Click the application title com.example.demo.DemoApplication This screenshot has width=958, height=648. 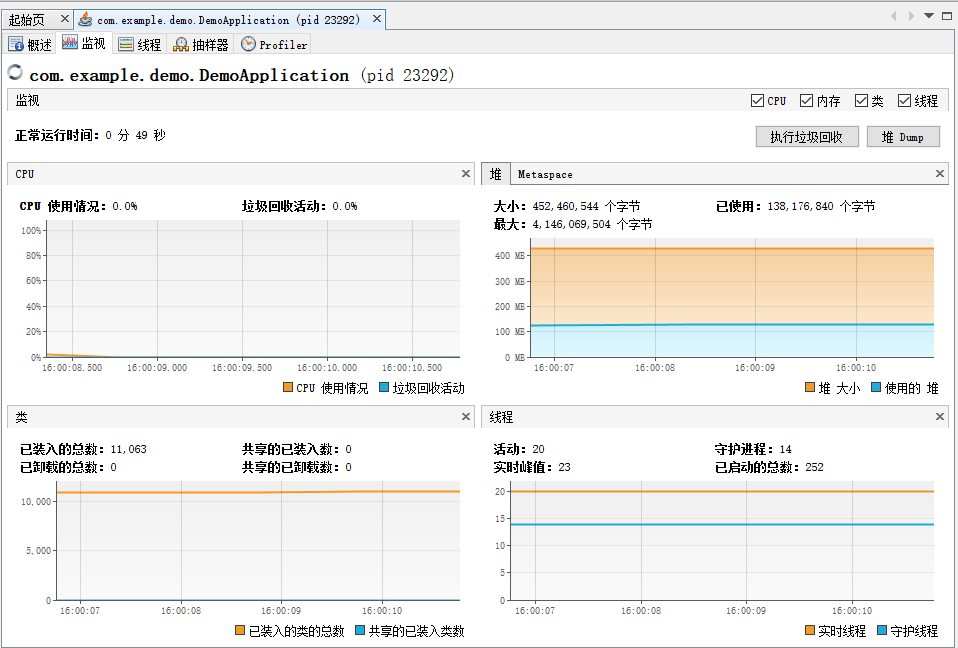[189, 75]
